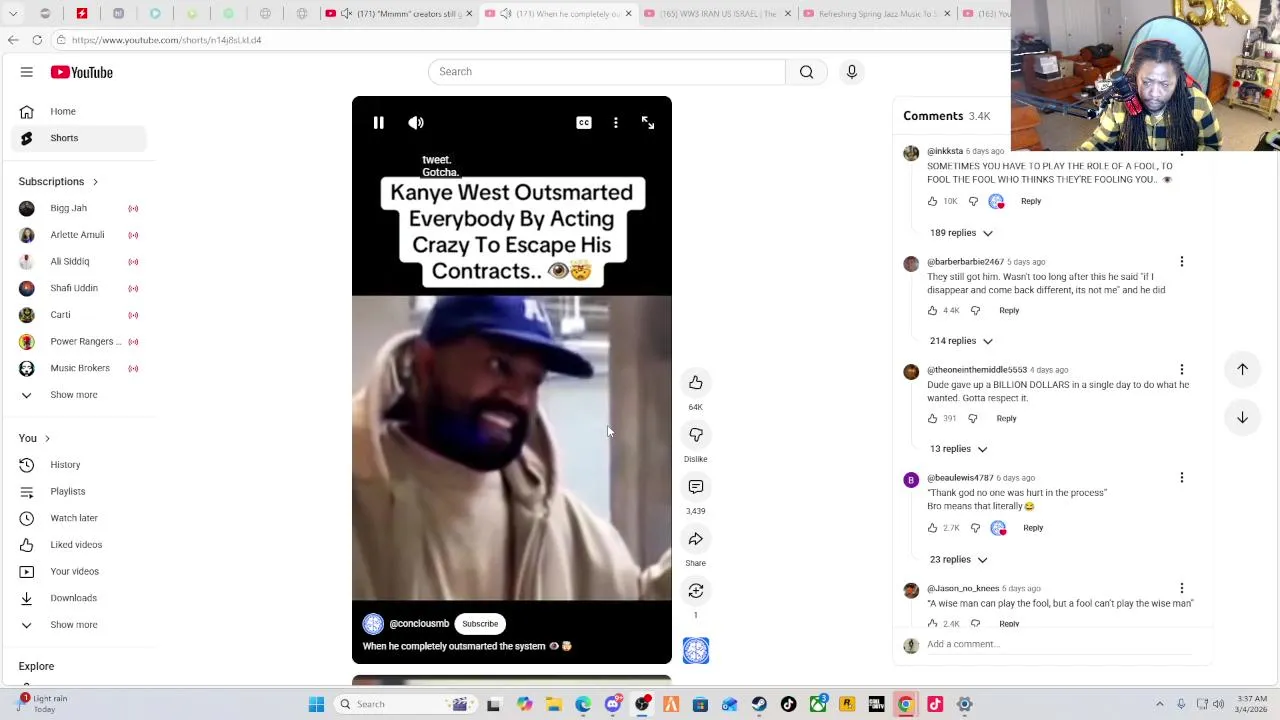Open the sound thumbnail below Remix
The height and width of the screenshot is (720, 1280).
[696, 651]
